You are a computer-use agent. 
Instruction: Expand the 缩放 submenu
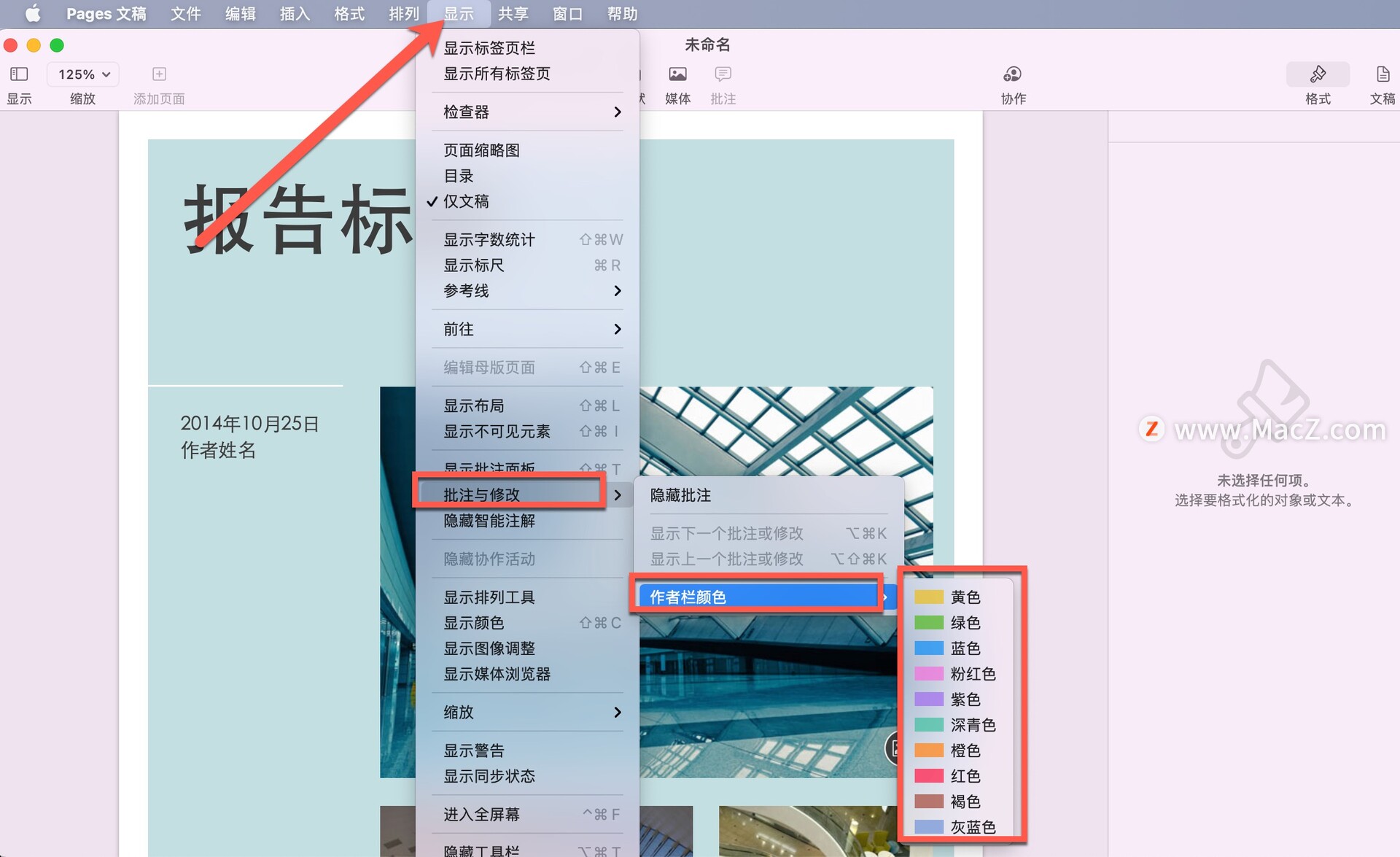click(x=527, y=712)
